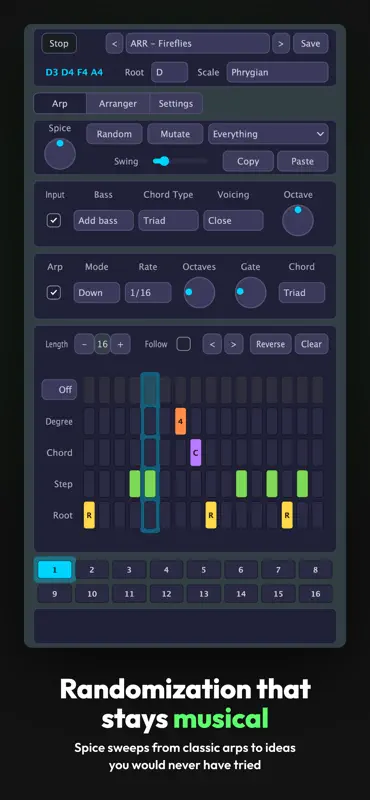This screenshot has height=800, width=370.
Task: Toggle the Arp checkbox
Action: coord(54,292)
